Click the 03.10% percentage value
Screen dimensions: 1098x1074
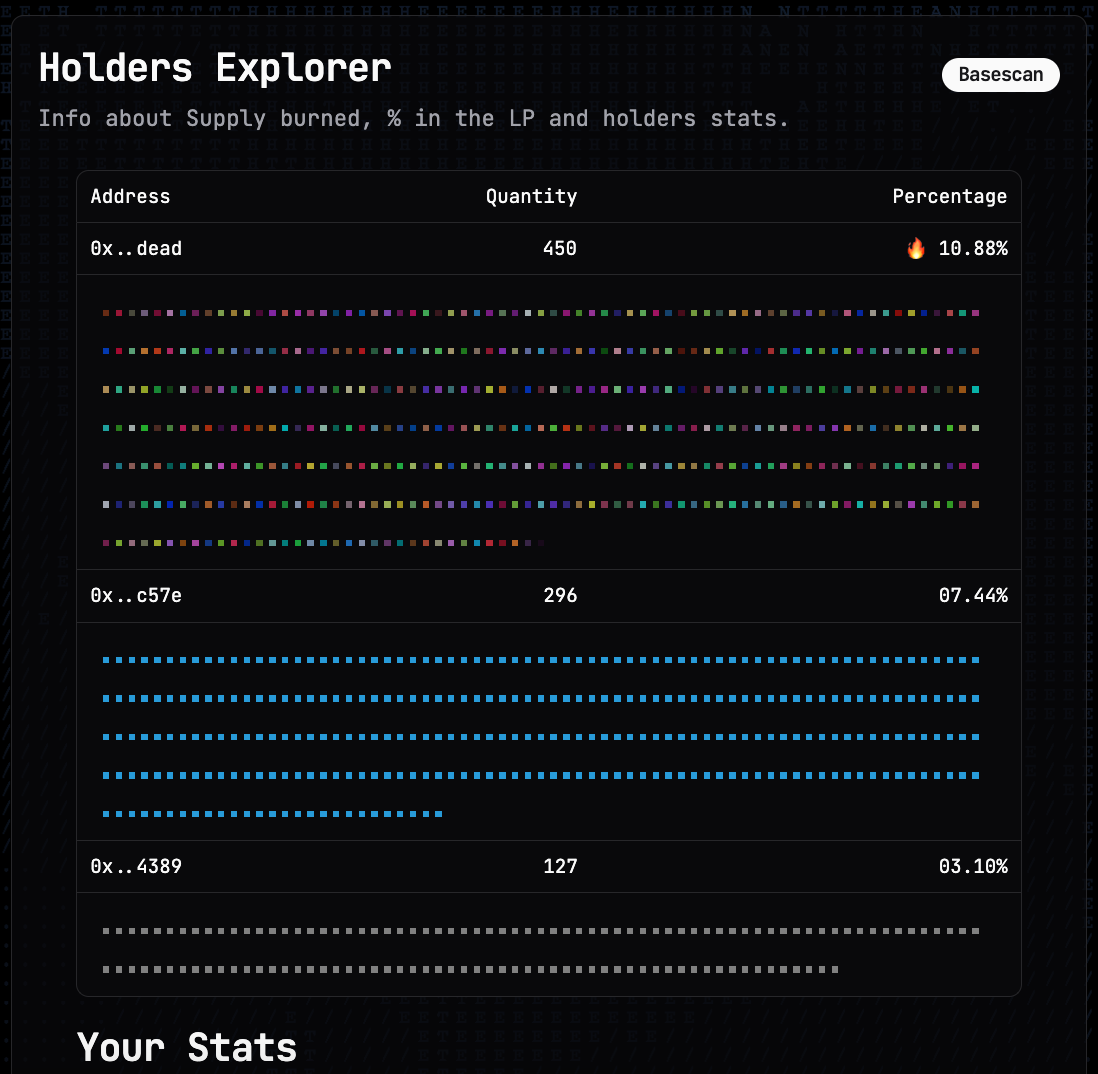click(972, 866)
